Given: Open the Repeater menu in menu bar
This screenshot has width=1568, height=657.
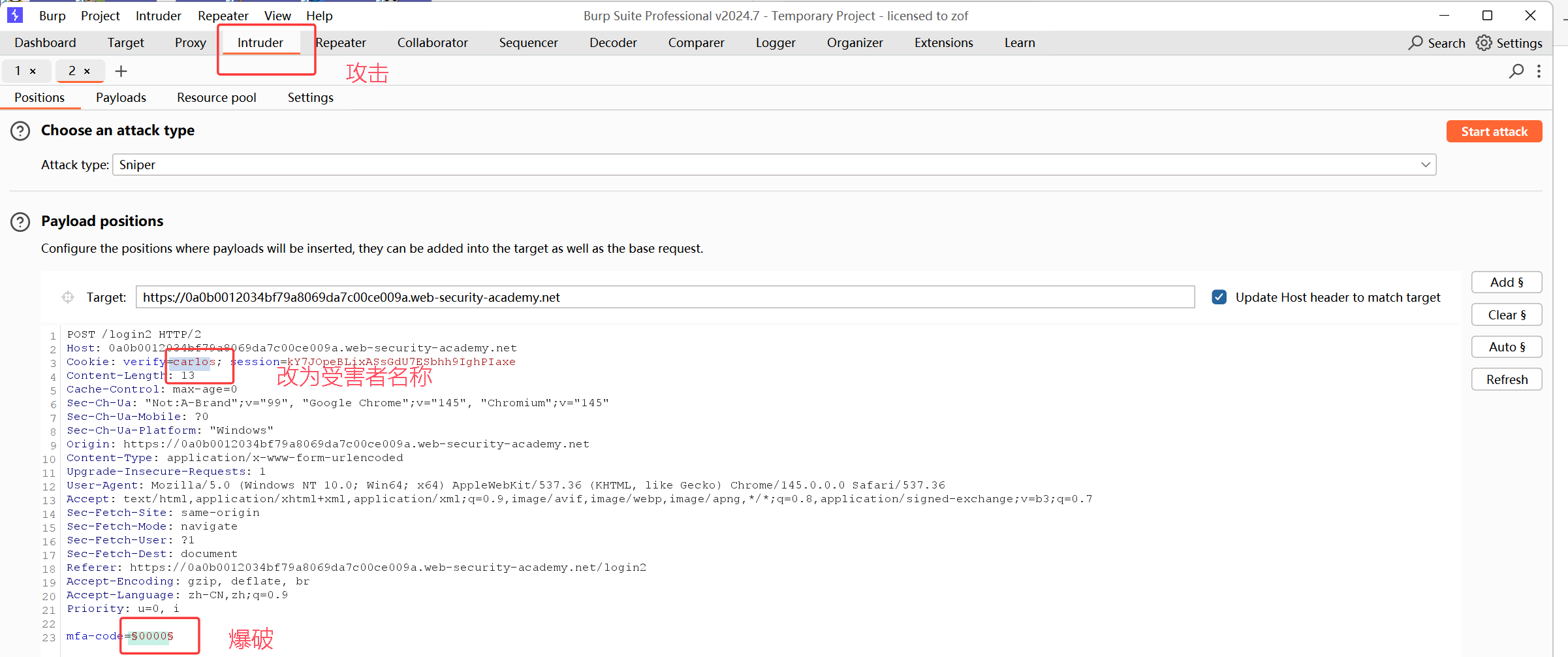Looking at the screenshot, I should point(223,16).
